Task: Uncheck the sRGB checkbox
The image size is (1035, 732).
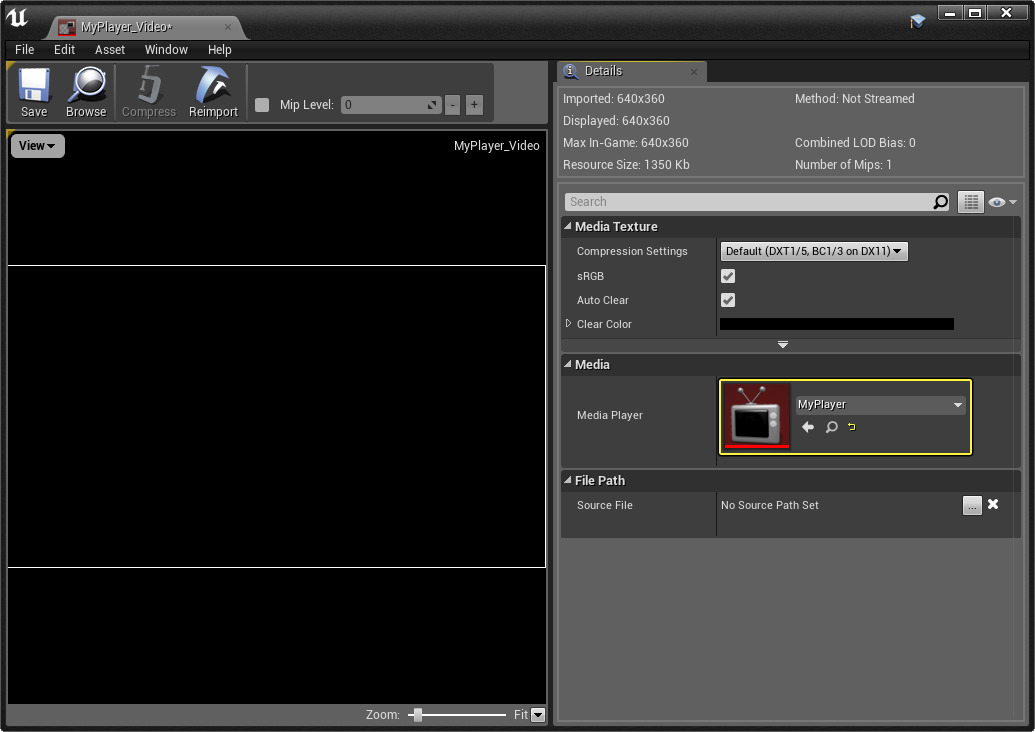Action: tap(728, 276)
